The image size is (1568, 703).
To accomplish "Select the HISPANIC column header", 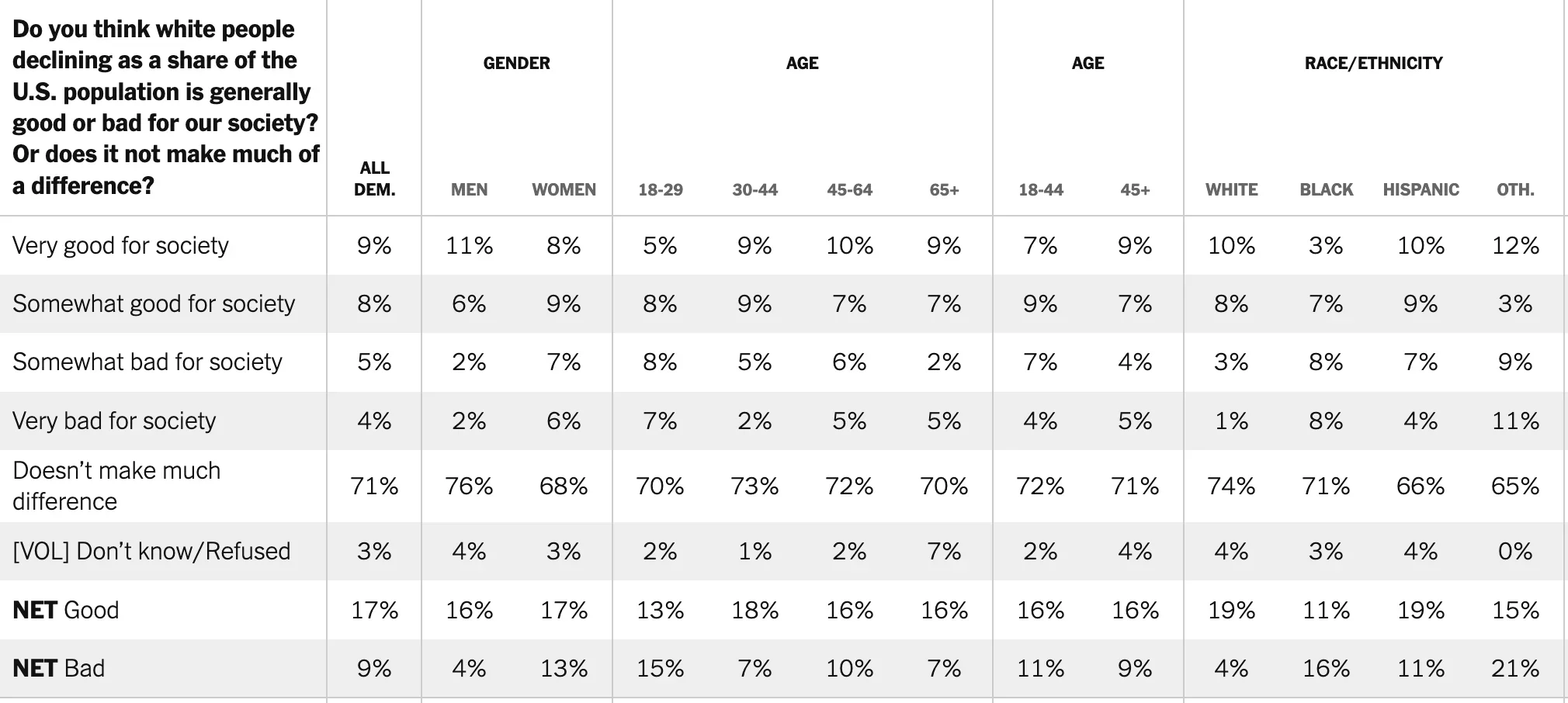I will [1421, 189].
